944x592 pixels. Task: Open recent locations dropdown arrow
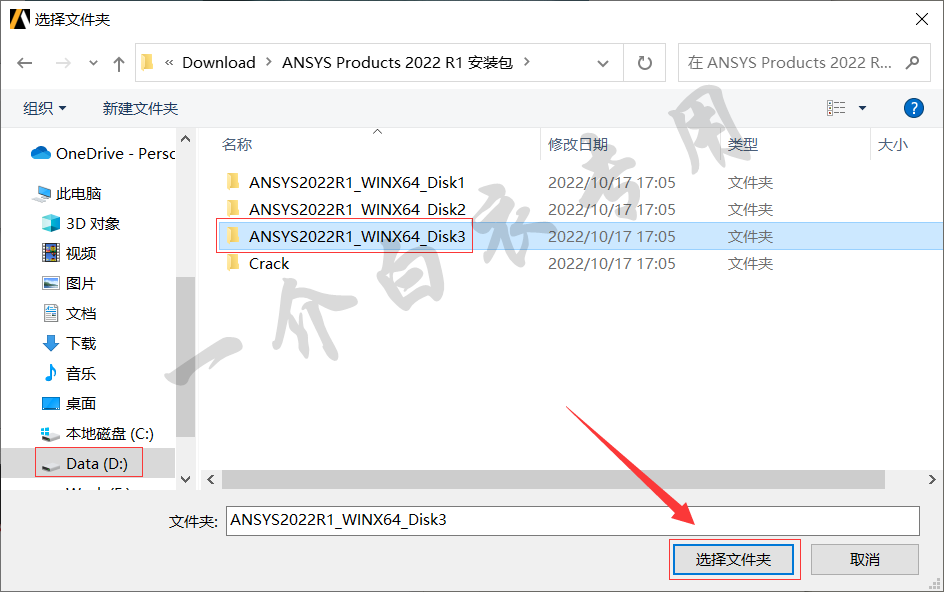click(93, 63)
